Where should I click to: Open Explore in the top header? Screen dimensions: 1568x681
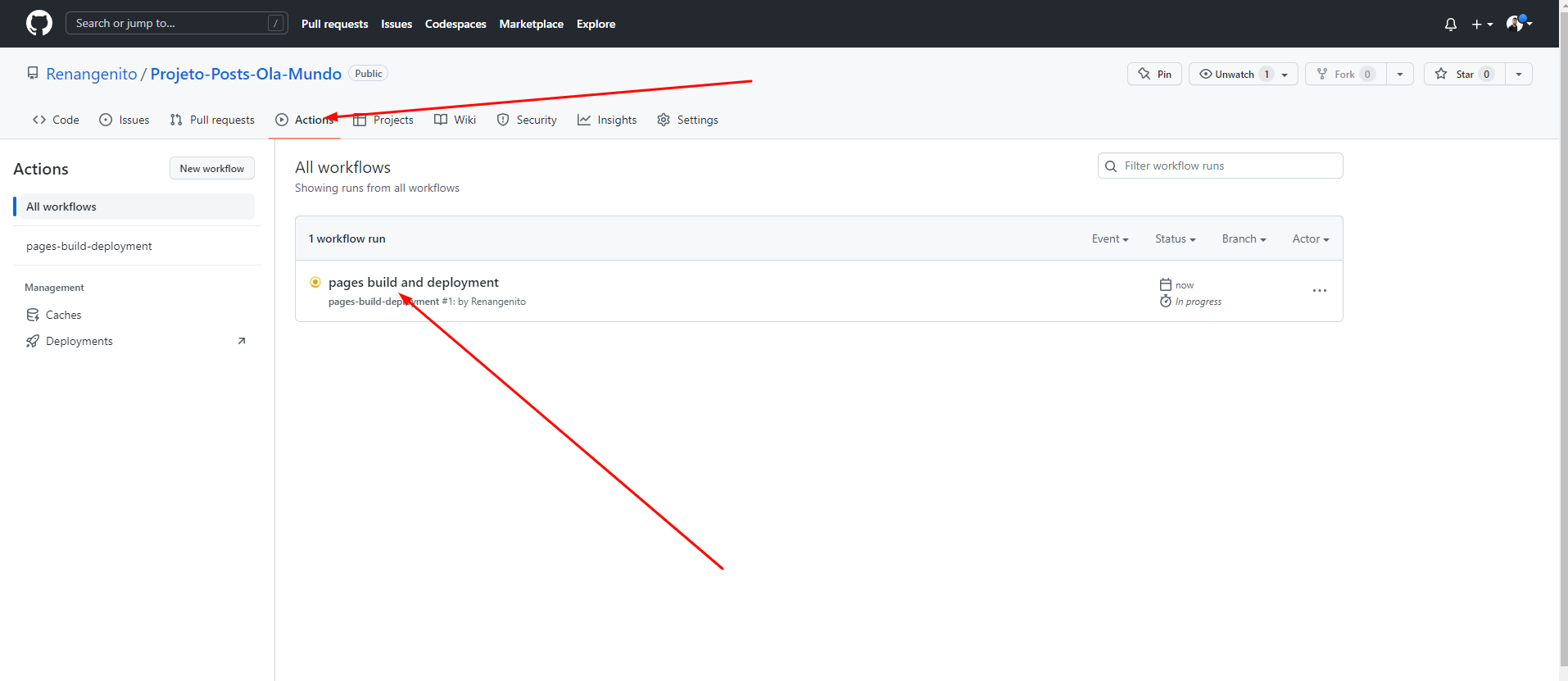596,24
